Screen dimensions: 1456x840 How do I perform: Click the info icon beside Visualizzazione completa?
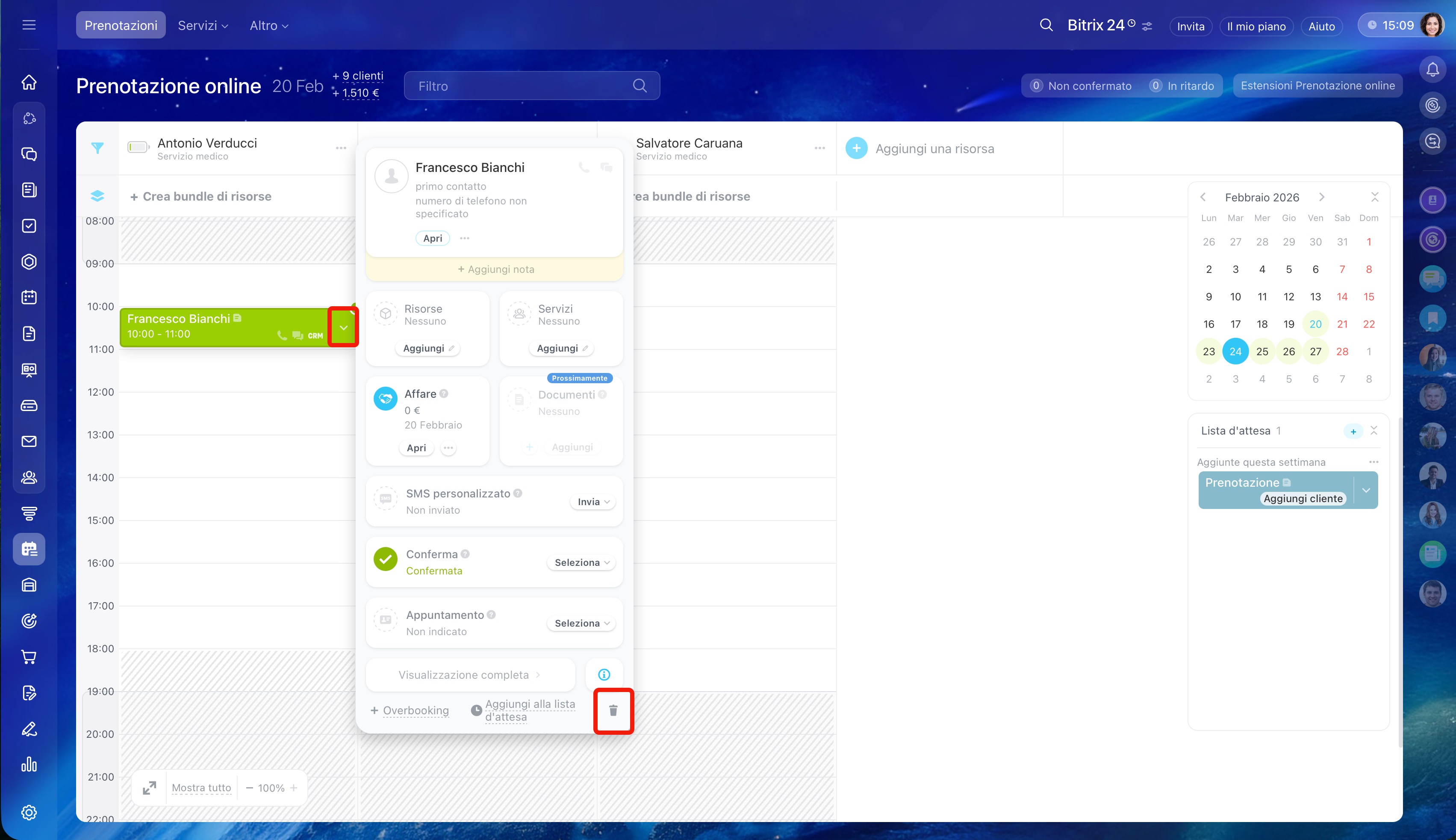click(604, 674)
